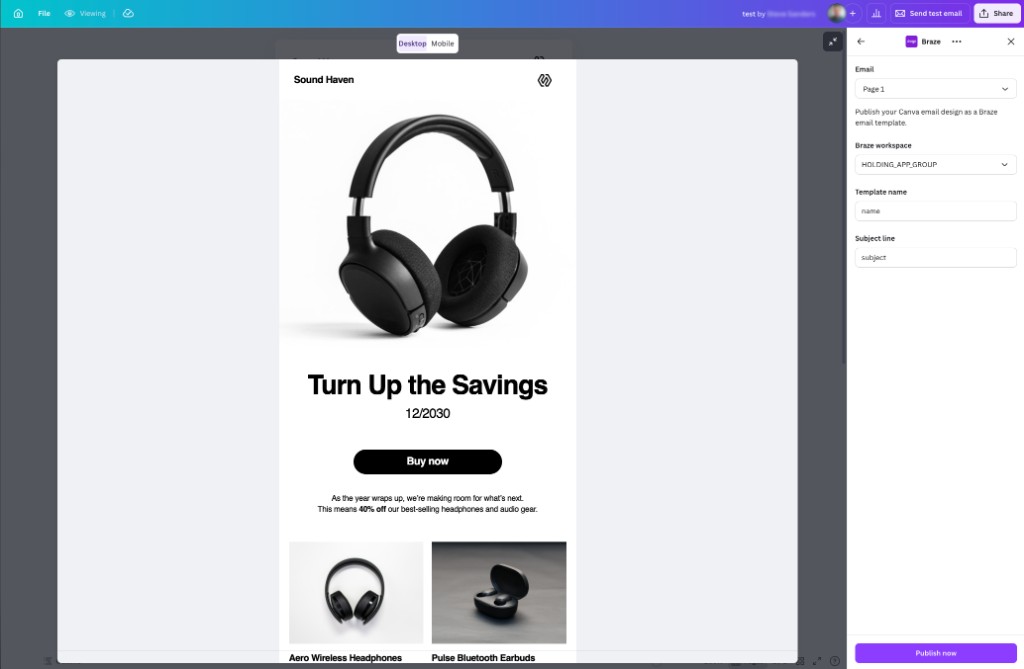Click the Publish now button

pyautogui.click(x=935, y=652)
